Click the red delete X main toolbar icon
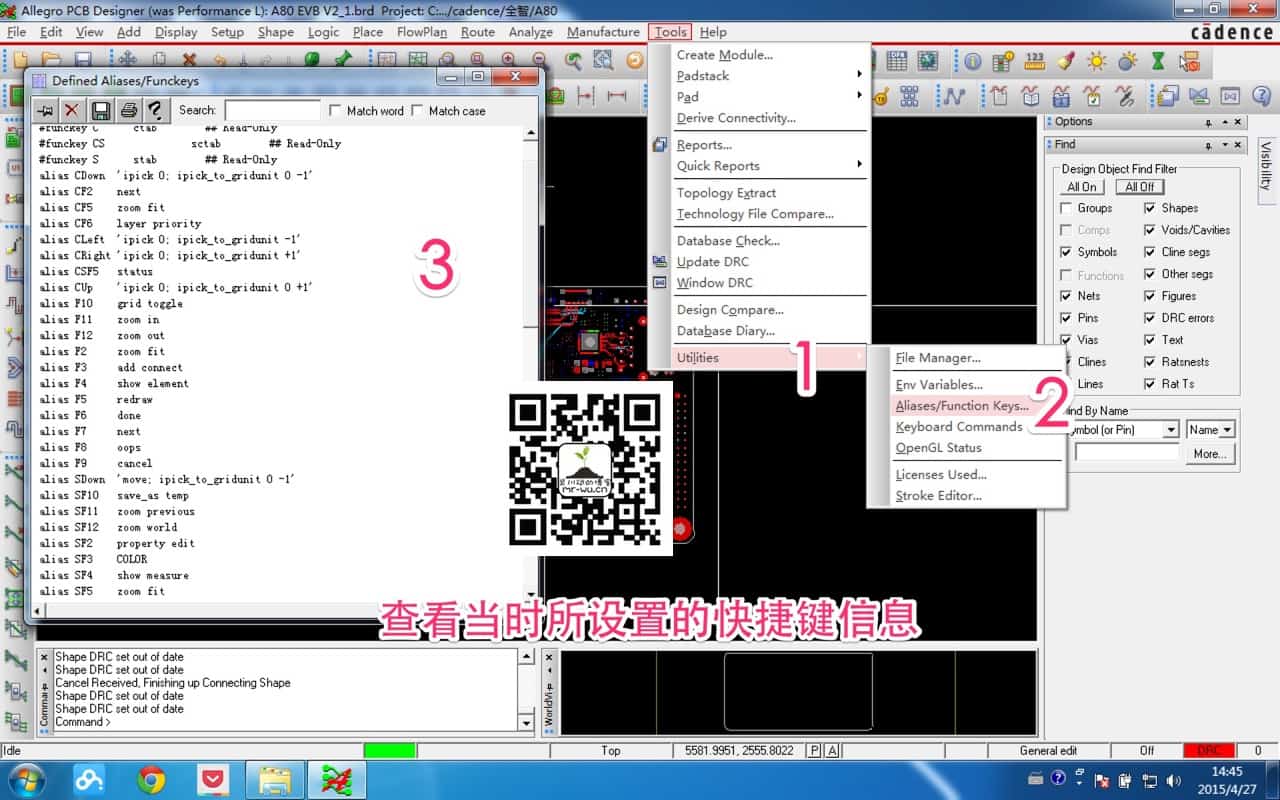This screenshot has height=800, width=1280. (189, 61)
